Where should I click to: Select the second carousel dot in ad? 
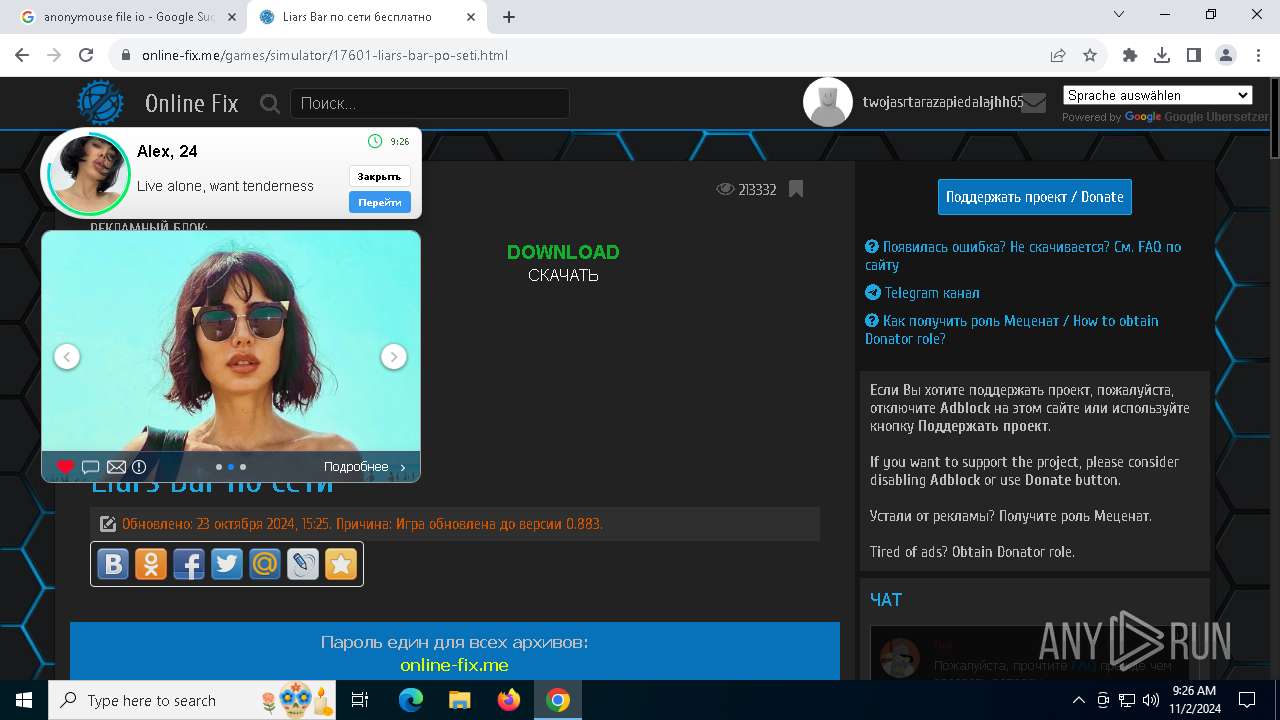point(231,467)
